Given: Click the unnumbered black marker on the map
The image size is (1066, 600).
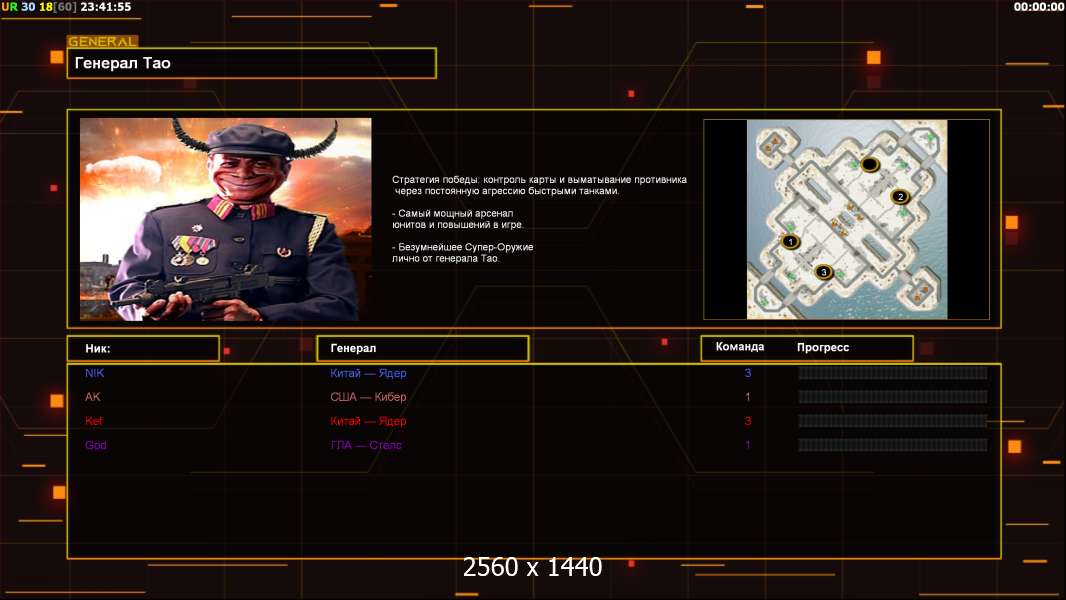Looking at the screenshot, I should 870,164.
